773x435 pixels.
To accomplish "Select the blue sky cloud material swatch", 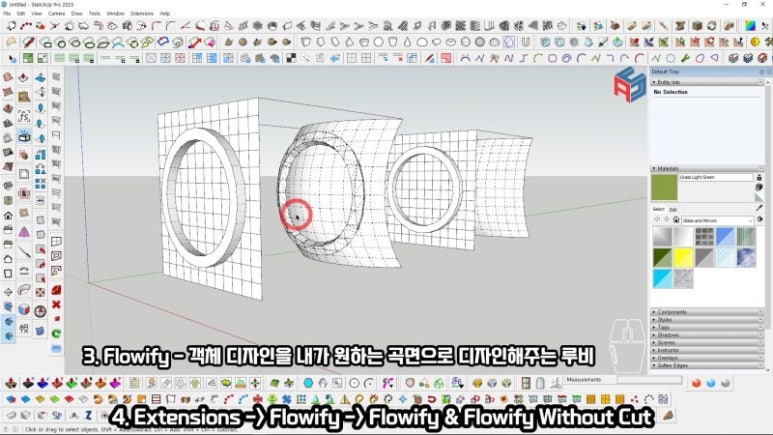I will [747, 257].
